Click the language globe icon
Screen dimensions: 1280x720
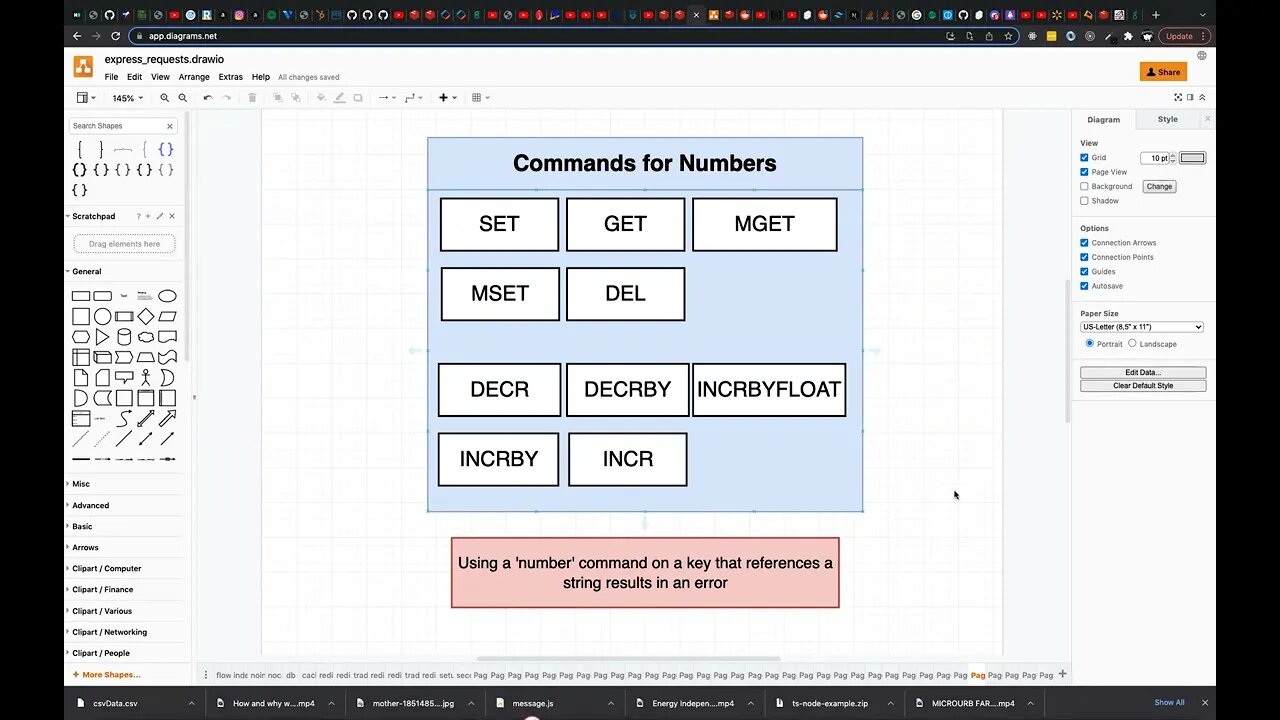(x=1202, y=56)
